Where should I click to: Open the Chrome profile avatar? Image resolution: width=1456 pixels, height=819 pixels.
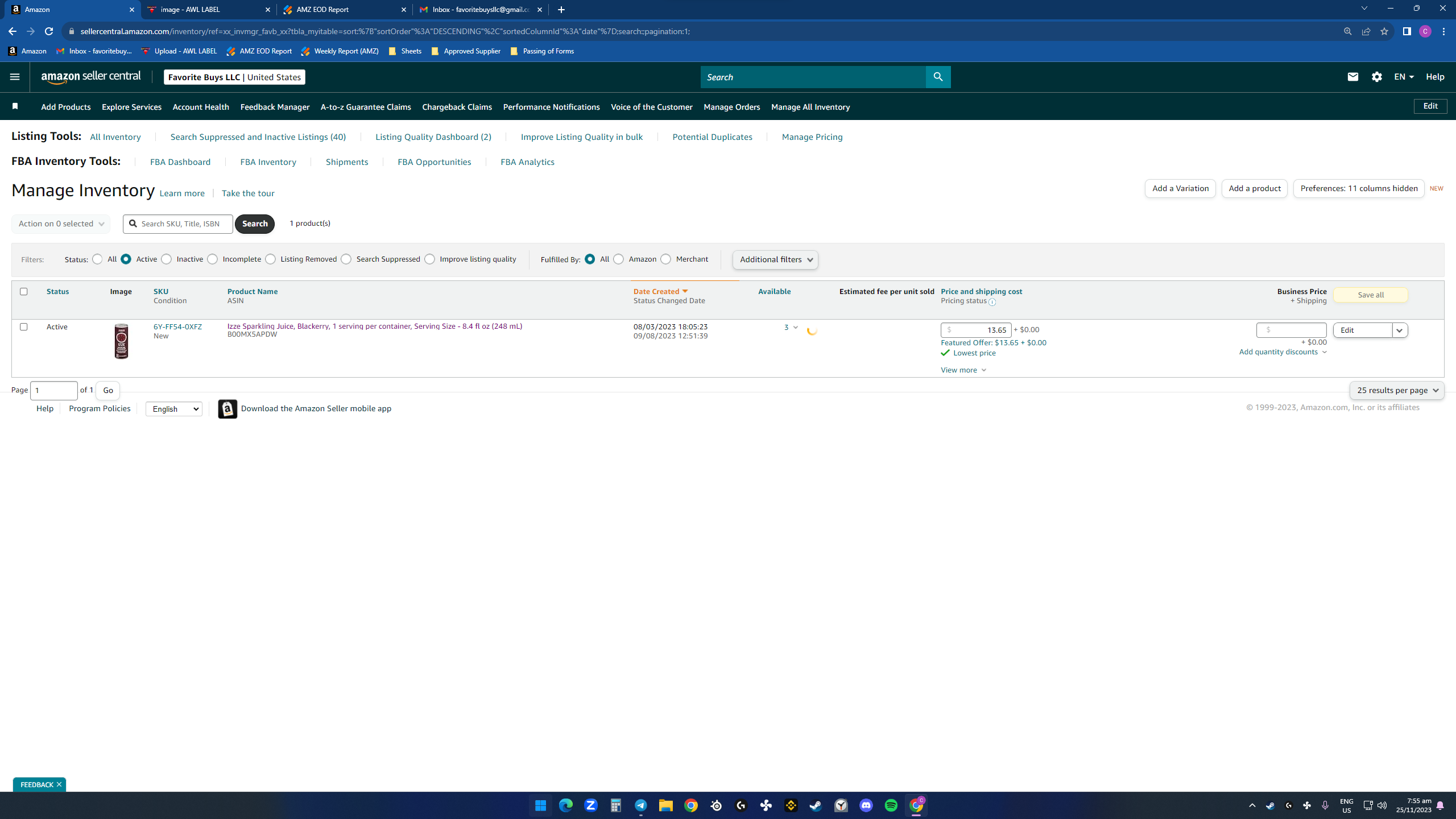[1425, 31]
